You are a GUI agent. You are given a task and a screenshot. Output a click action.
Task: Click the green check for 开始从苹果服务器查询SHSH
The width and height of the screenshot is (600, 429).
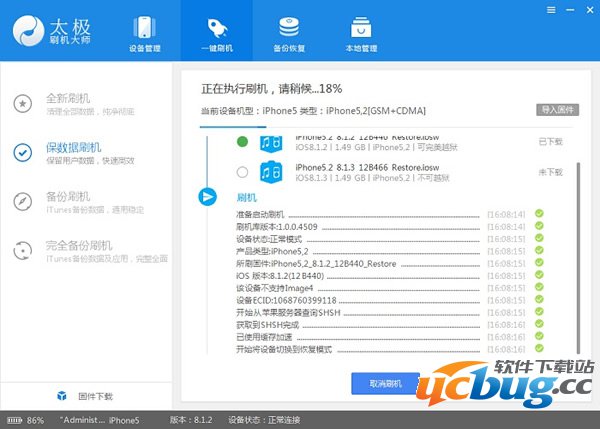(539, 312)
